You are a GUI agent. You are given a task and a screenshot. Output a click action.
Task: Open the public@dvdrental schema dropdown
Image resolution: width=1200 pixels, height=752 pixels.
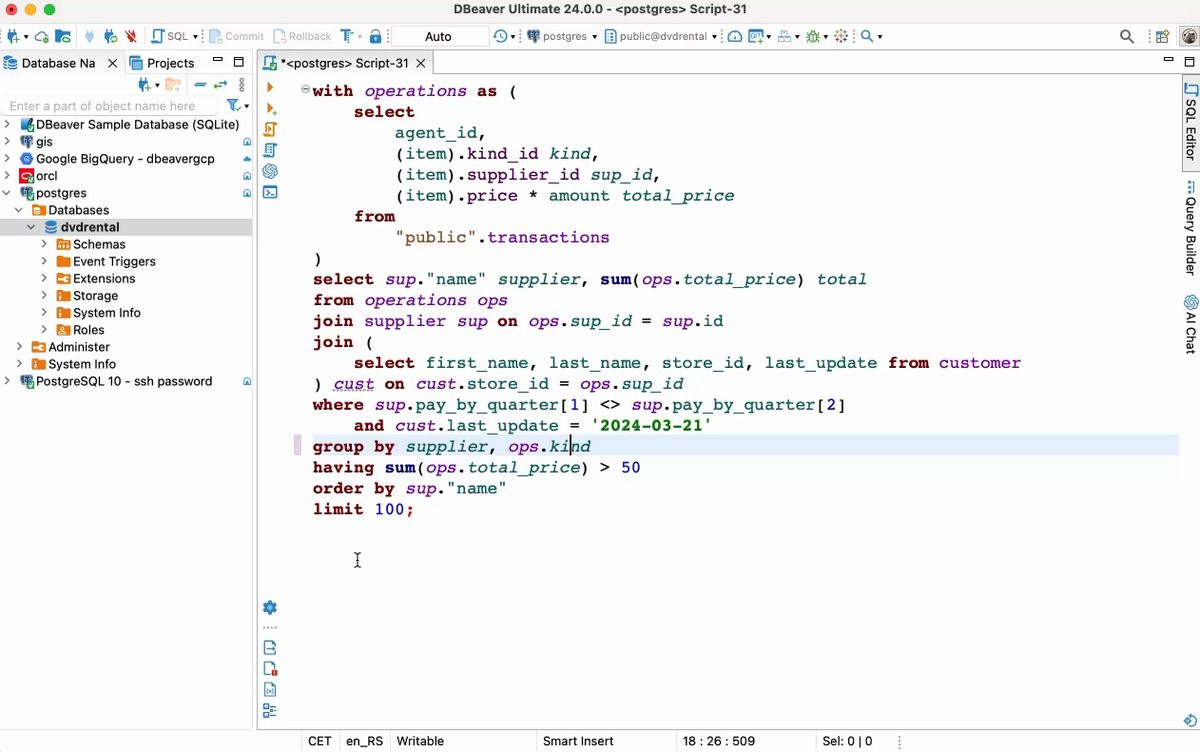(x=662, y=37)
